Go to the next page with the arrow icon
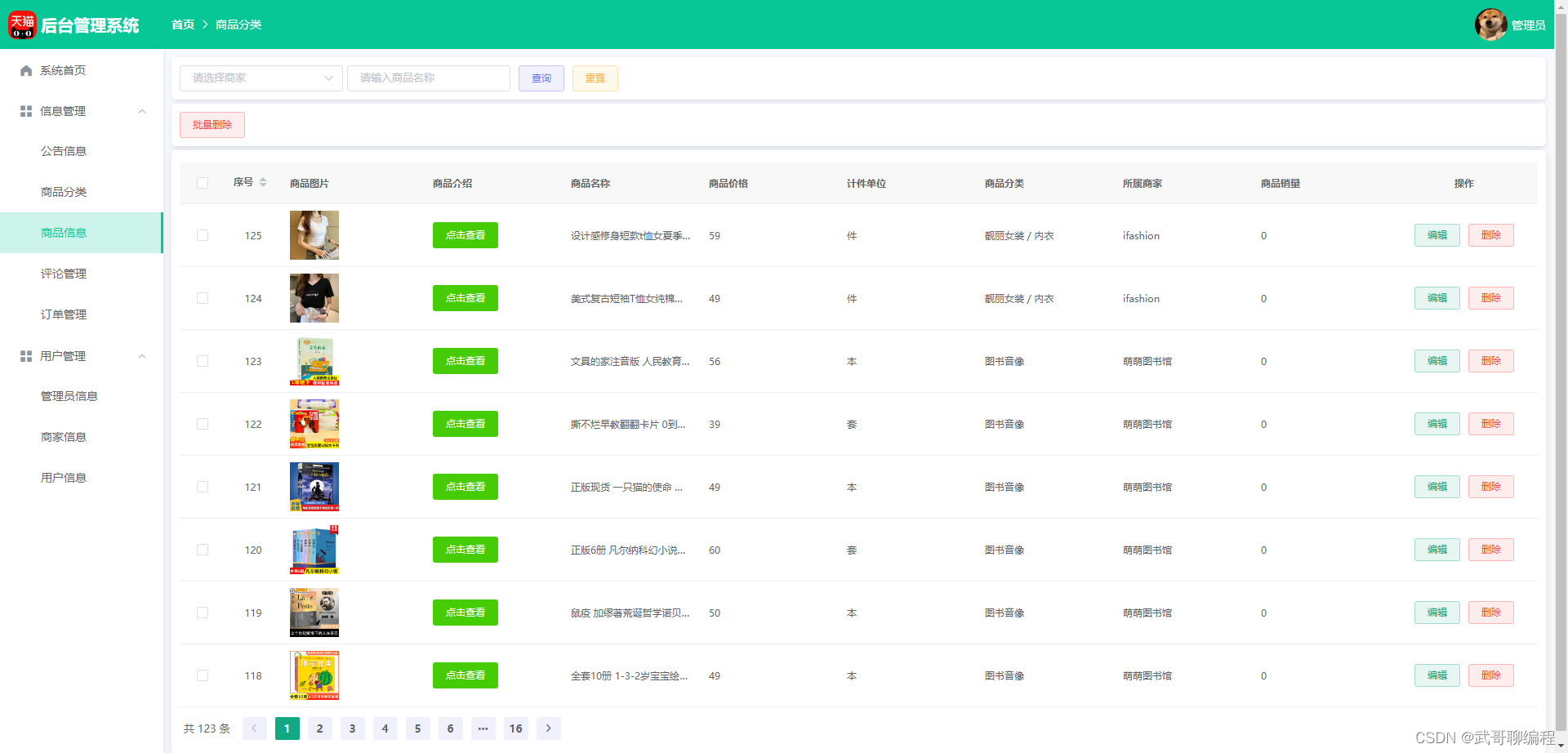This screenshot has height=753, width=1568. (548, 728)
